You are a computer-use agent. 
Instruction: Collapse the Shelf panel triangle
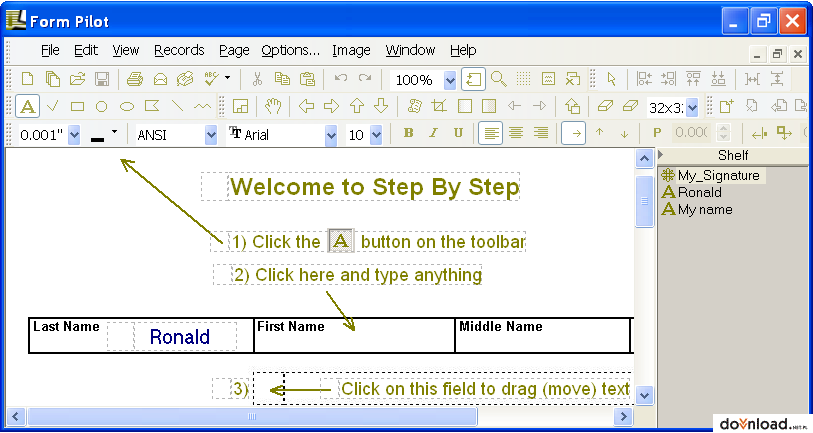[661, 154]
